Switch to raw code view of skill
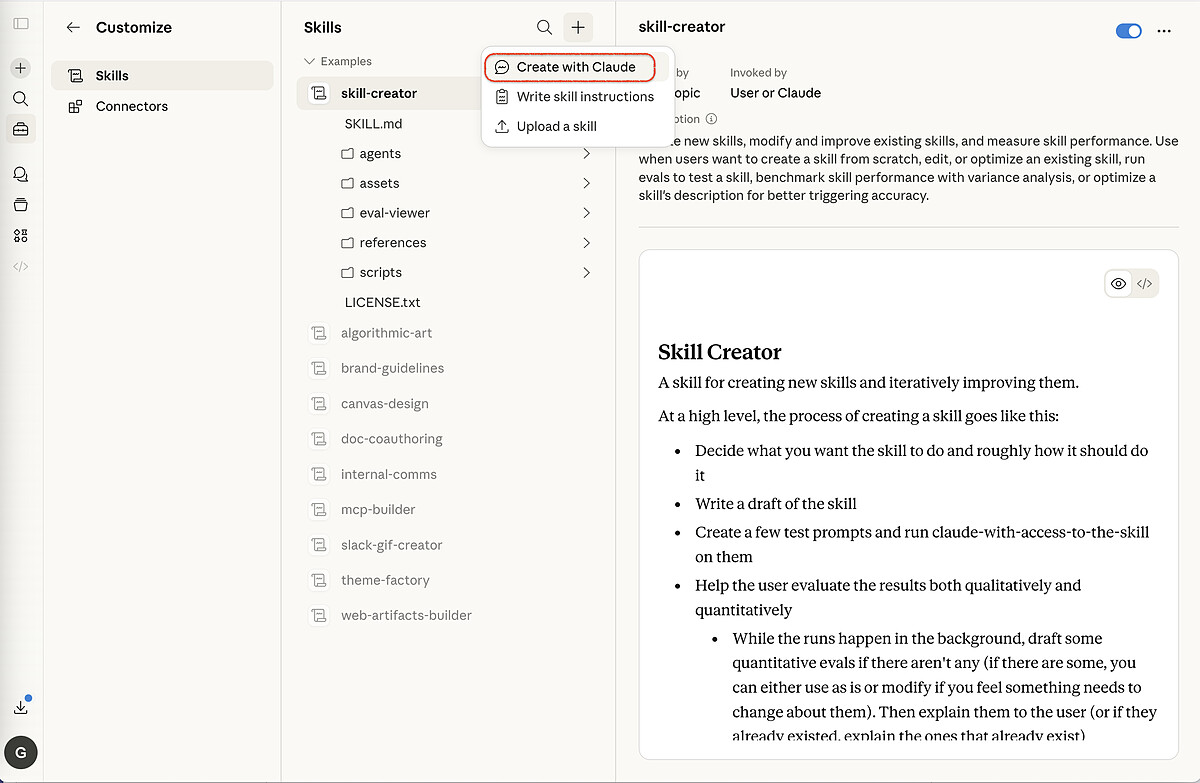 [1145, 284]
